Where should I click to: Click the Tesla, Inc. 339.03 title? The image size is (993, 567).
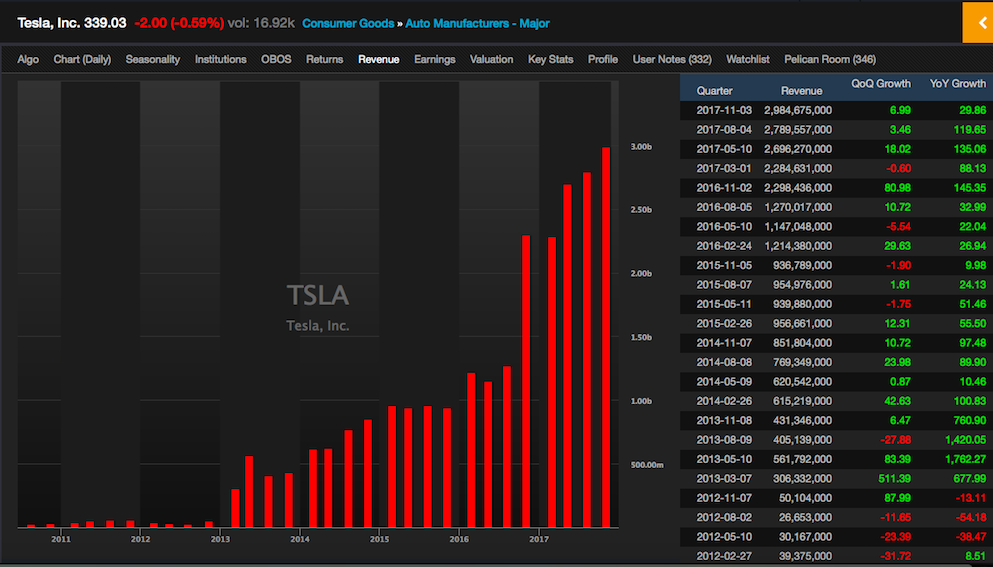pyautogui.click(x=72, y=23)
